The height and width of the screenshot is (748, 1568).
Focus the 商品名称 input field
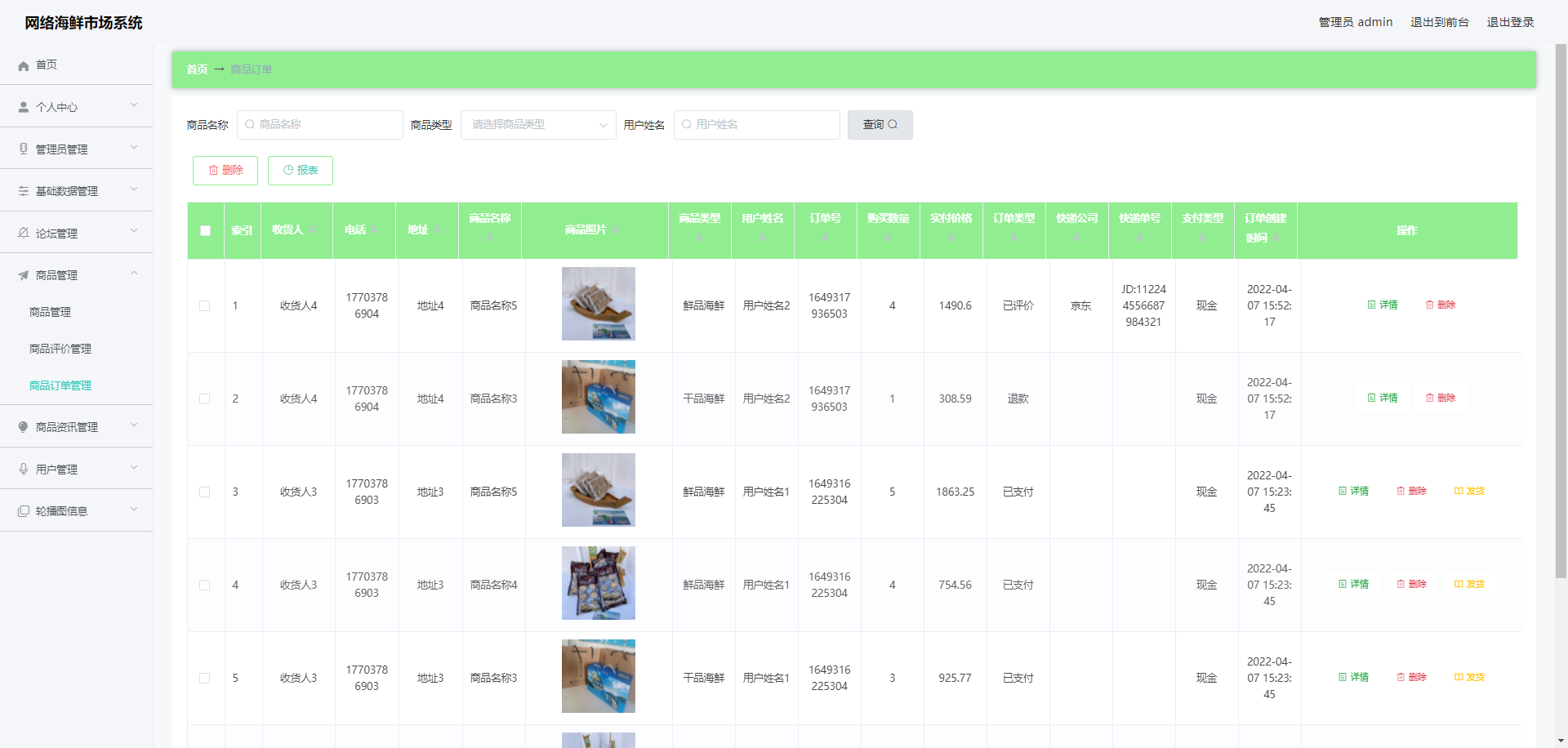coord(319,125)
